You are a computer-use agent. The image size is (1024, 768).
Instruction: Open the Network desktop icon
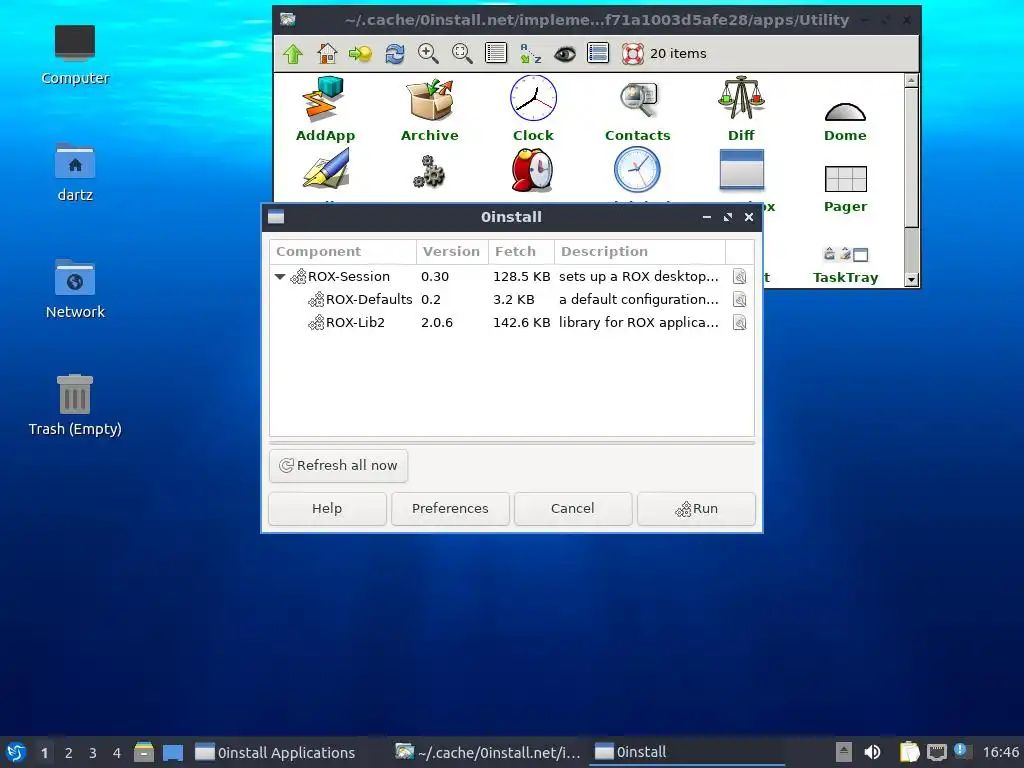tap(75, 289)
